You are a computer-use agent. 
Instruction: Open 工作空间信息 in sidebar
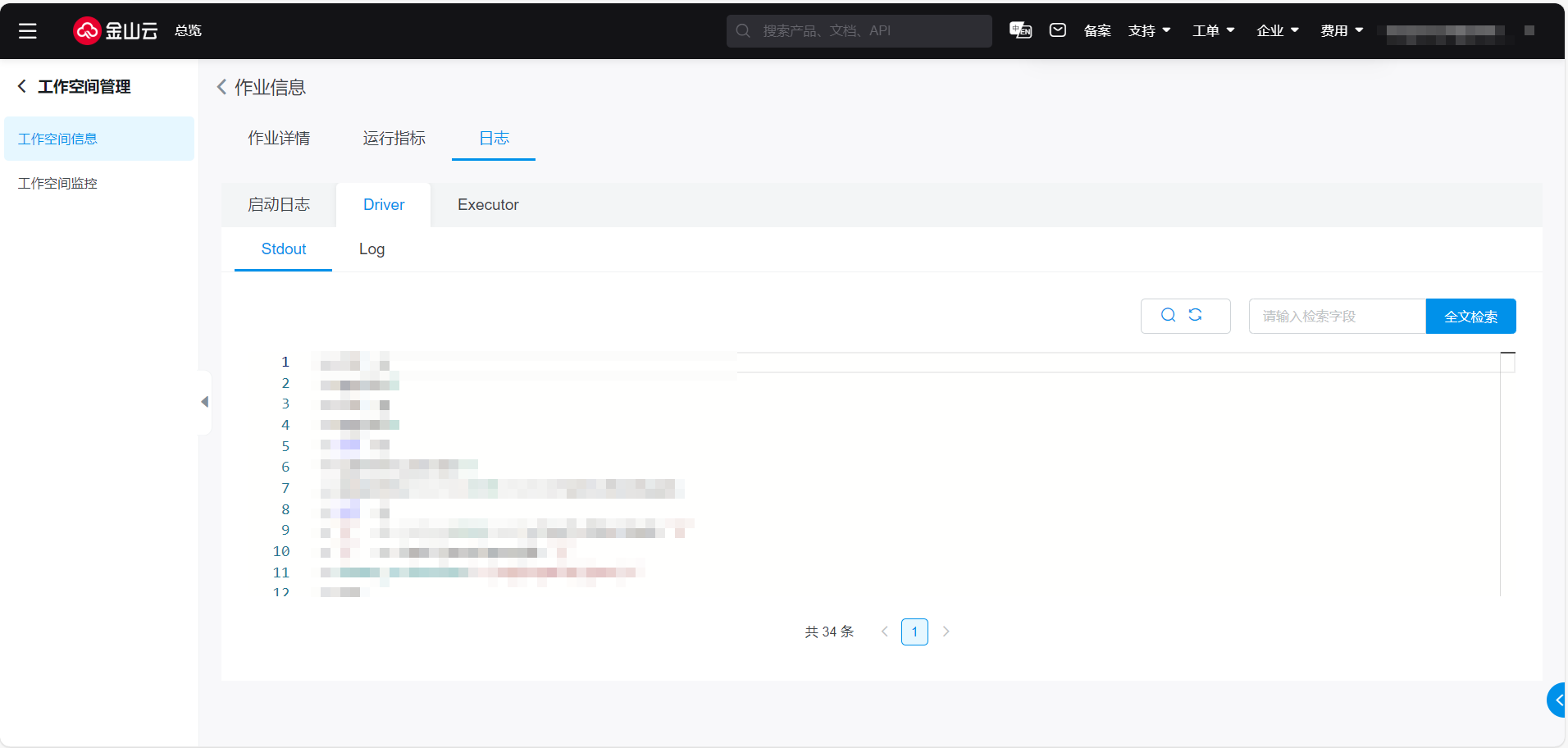(x=99, y=139)
